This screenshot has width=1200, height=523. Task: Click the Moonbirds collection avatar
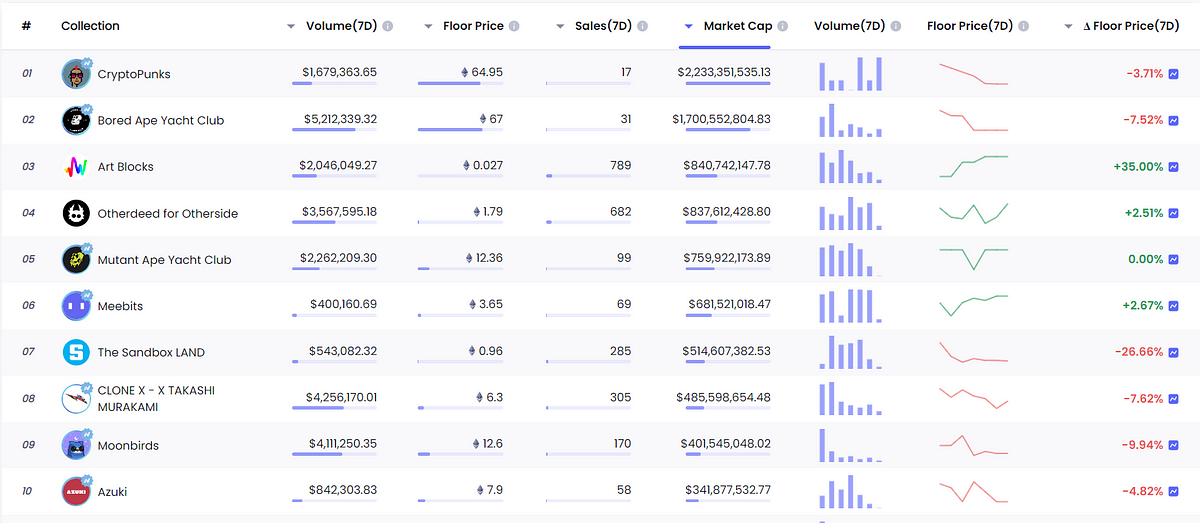pyautogui.click(x=76, y=445)
